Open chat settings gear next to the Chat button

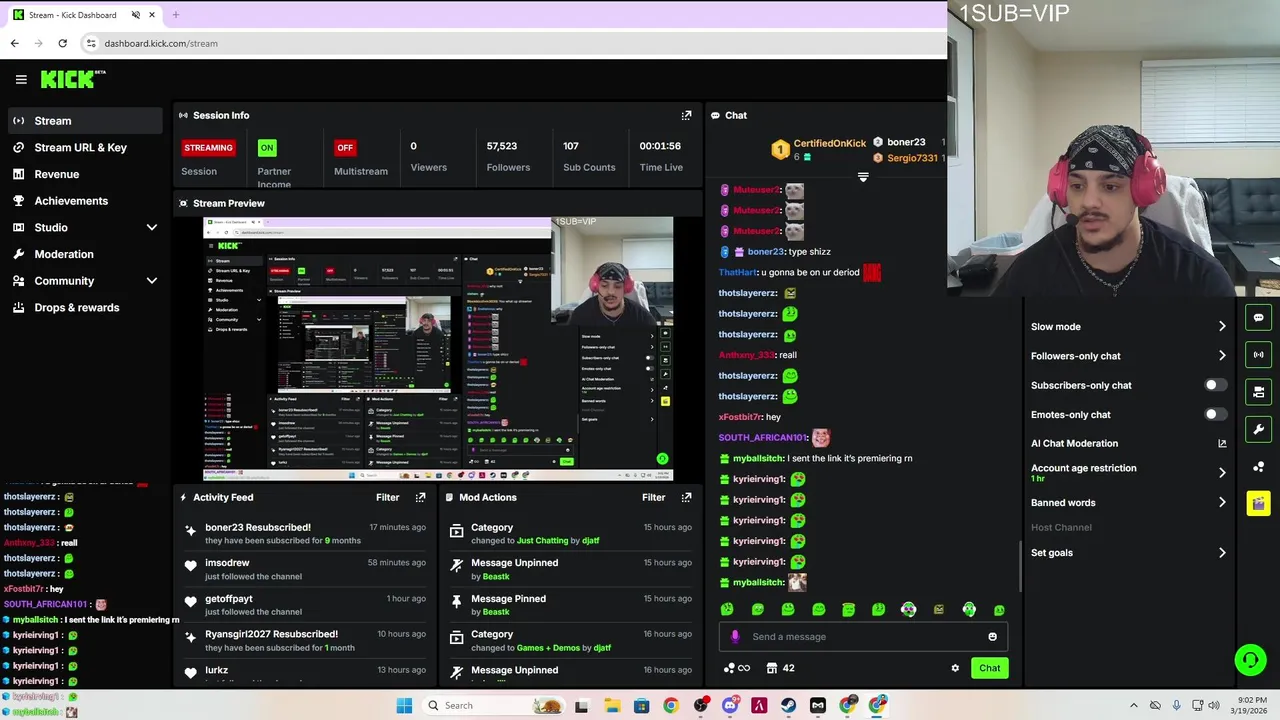(955, 668)
